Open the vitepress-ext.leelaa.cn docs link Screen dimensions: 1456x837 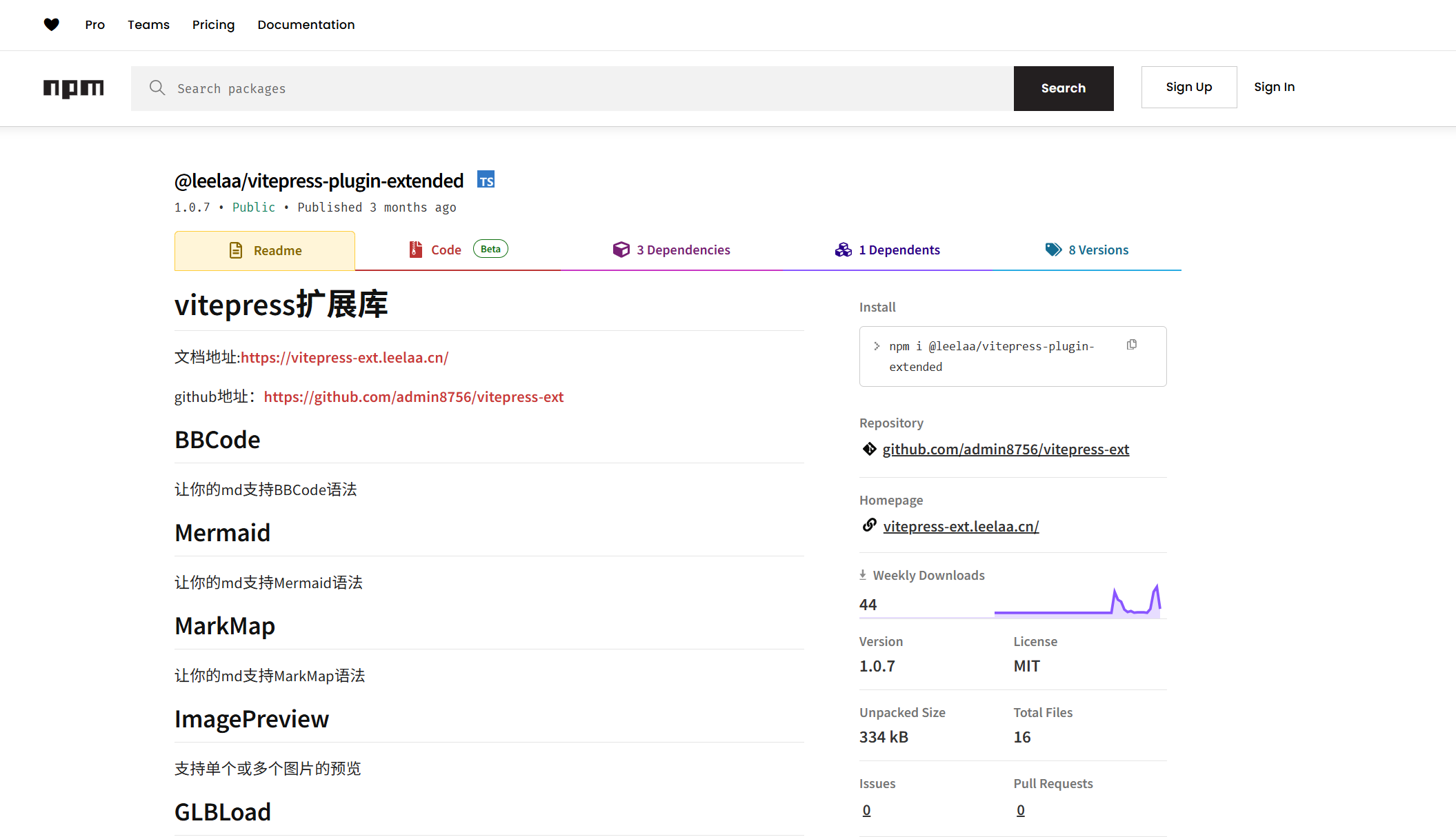[x=344, y=357]
